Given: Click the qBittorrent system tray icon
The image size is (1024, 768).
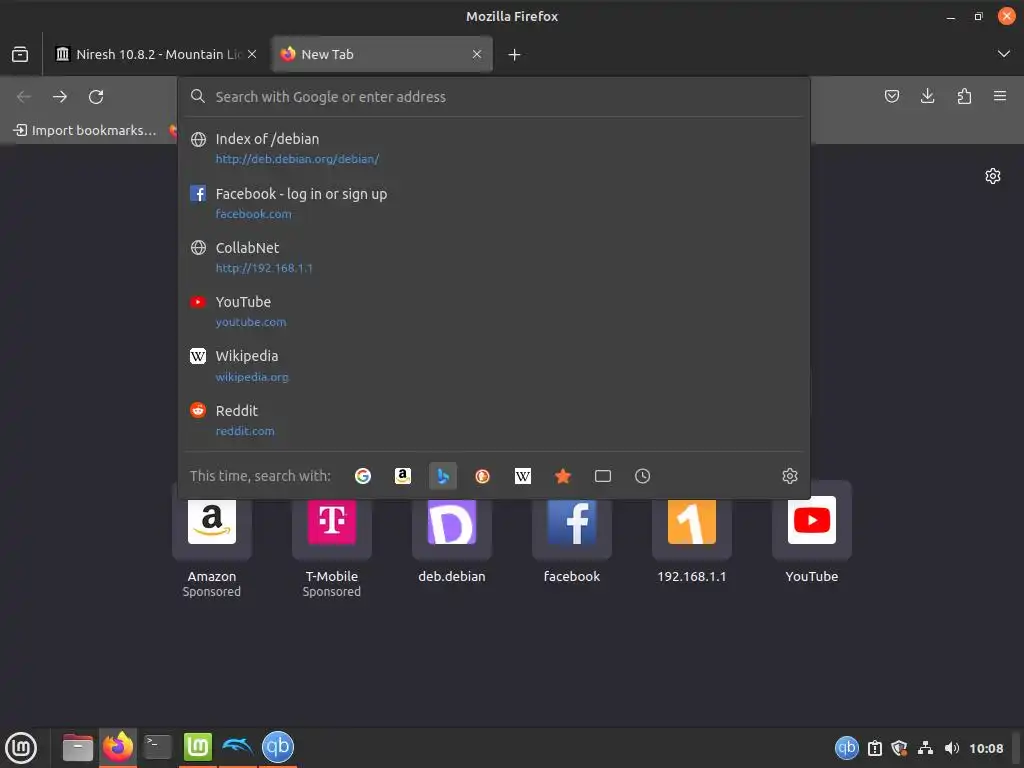Looking at the screenshot, I should [x=847, y=748].
